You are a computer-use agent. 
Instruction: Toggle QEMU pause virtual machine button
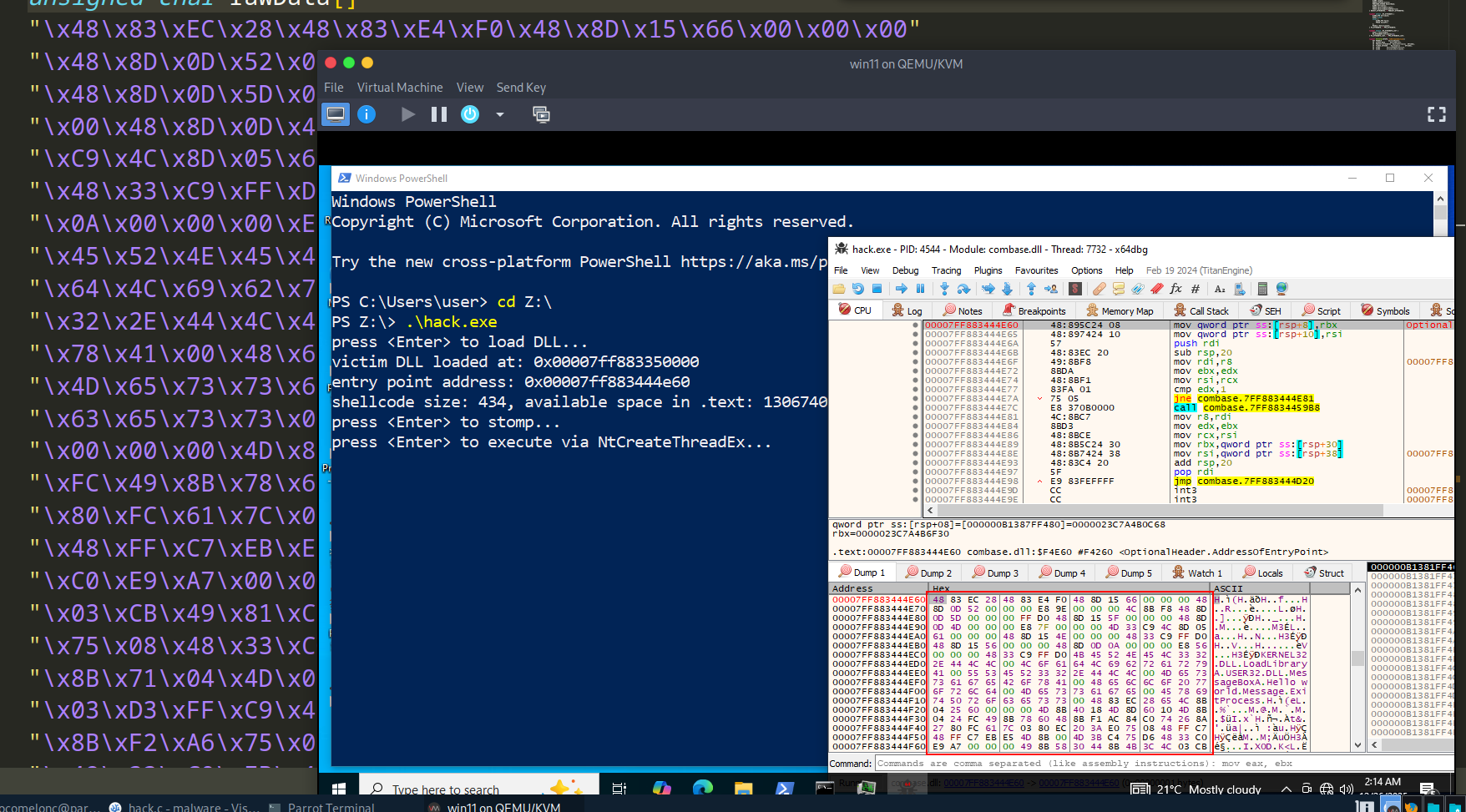tap(439, 114)
